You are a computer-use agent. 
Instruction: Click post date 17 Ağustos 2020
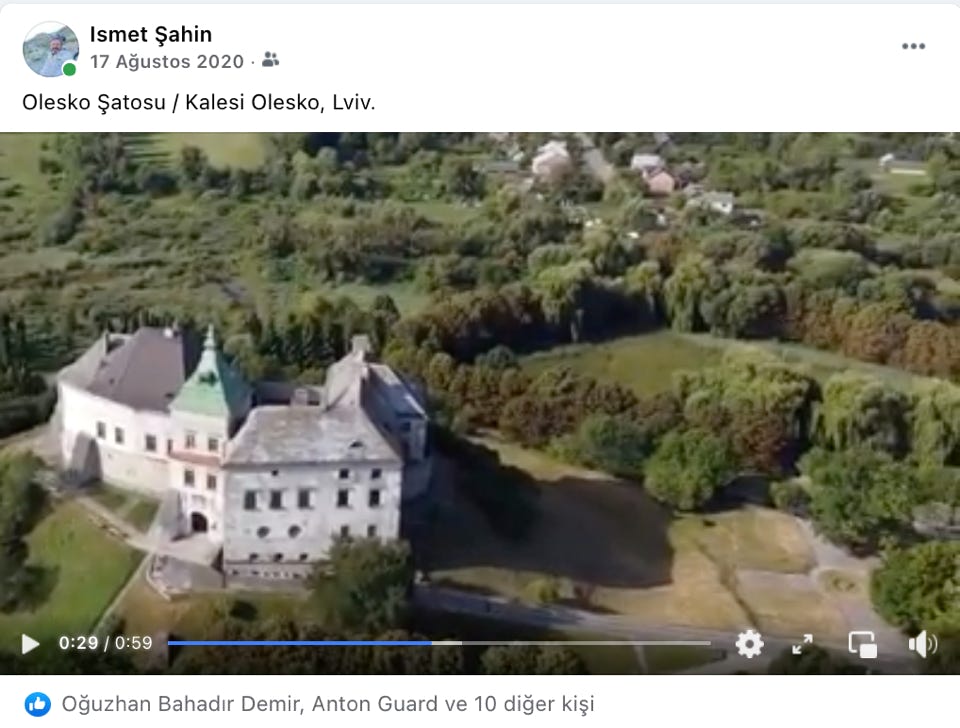pyautogui.click(x=167, y=62)
